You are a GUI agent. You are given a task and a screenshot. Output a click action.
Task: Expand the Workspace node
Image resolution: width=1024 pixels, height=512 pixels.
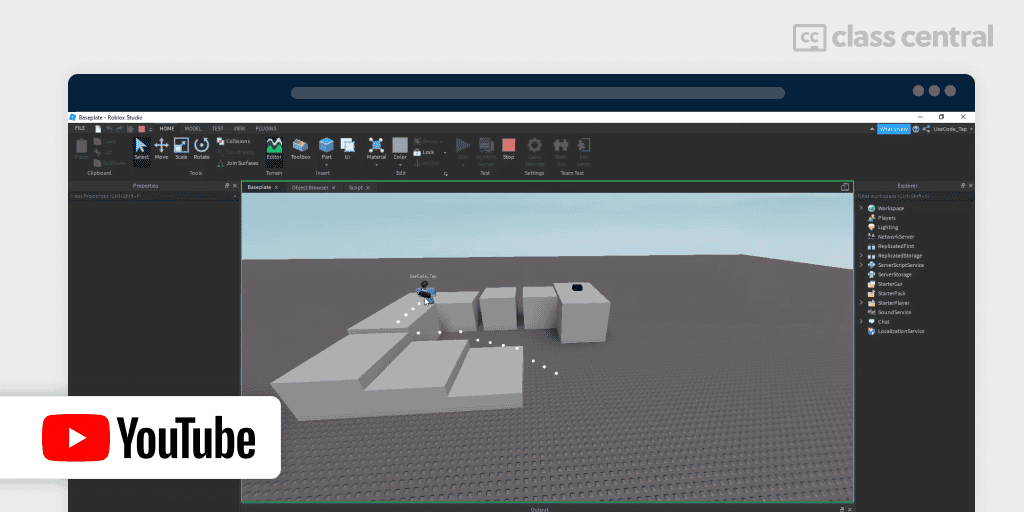coord(861,208)
